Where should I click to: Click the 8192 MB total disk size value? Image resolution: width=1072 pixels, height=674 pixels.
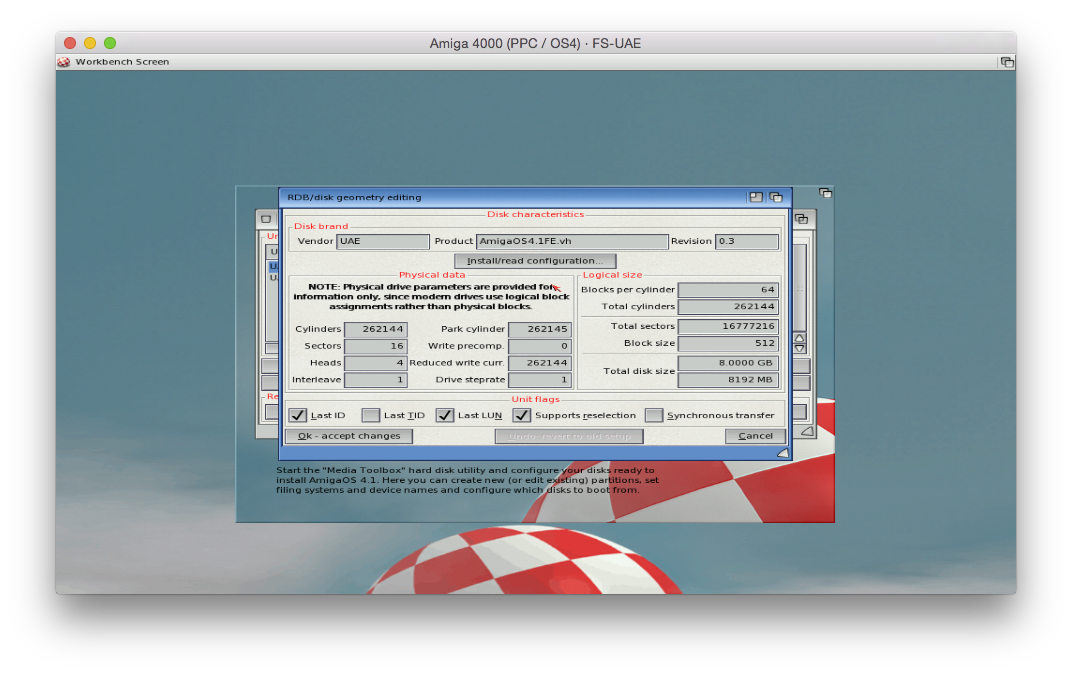coord(728,380)
